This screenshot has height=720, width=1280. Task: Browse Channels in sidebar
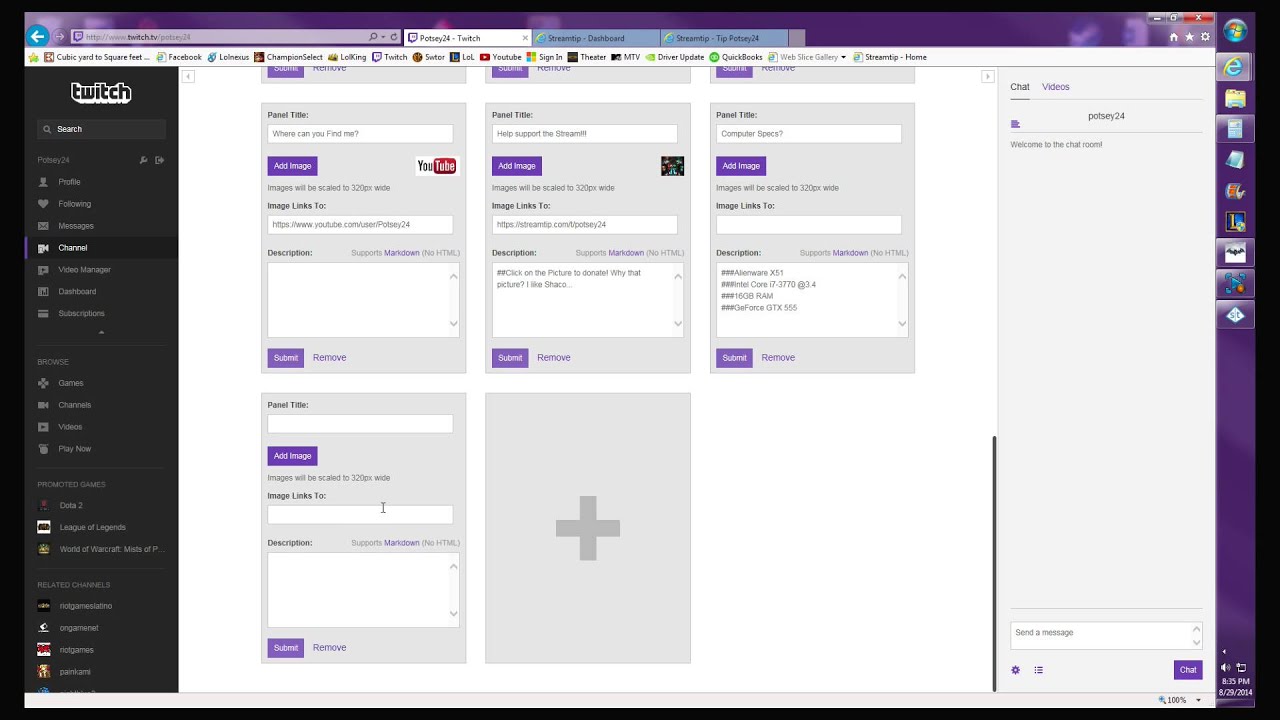pos(74,405)
